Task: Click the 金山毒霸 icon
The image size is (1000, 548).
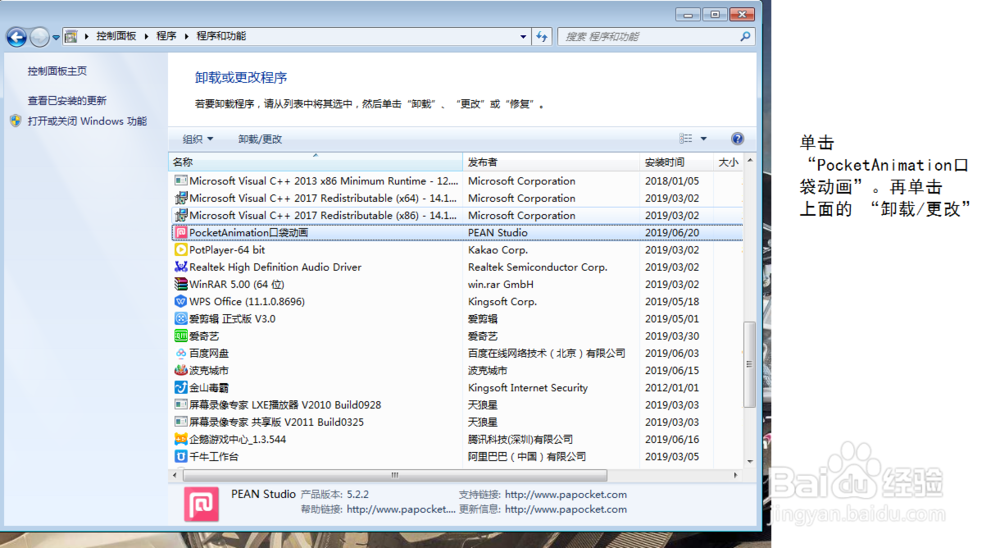Action: pos(181,388)
